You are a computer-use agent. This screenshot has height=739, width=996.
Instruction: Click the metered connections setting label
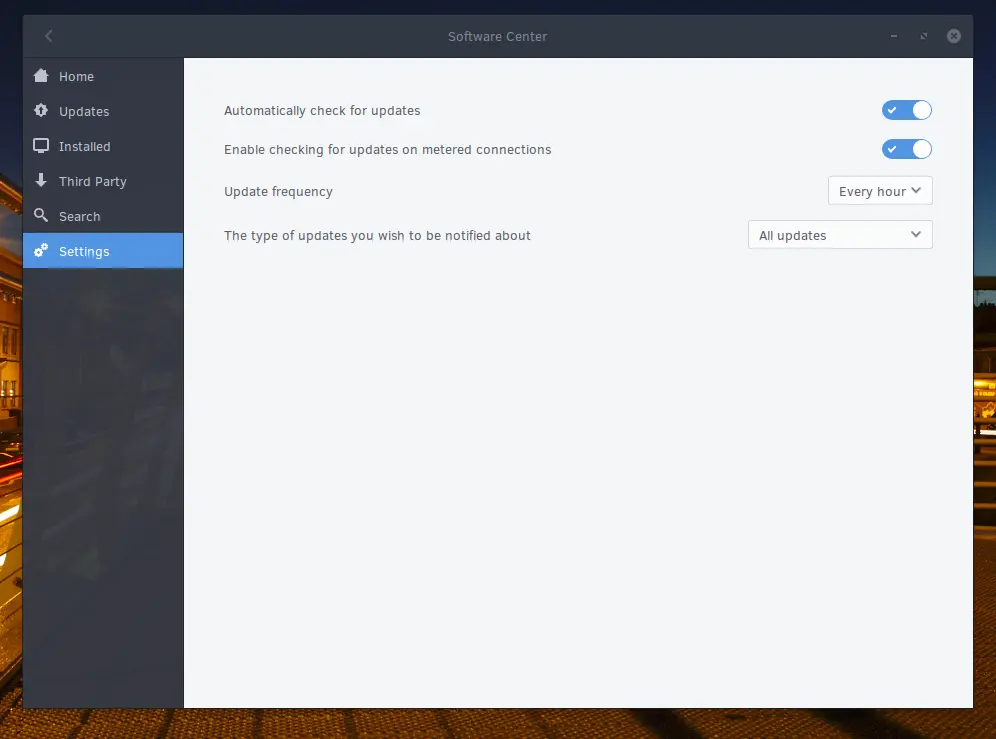click(x=387, y=150)
